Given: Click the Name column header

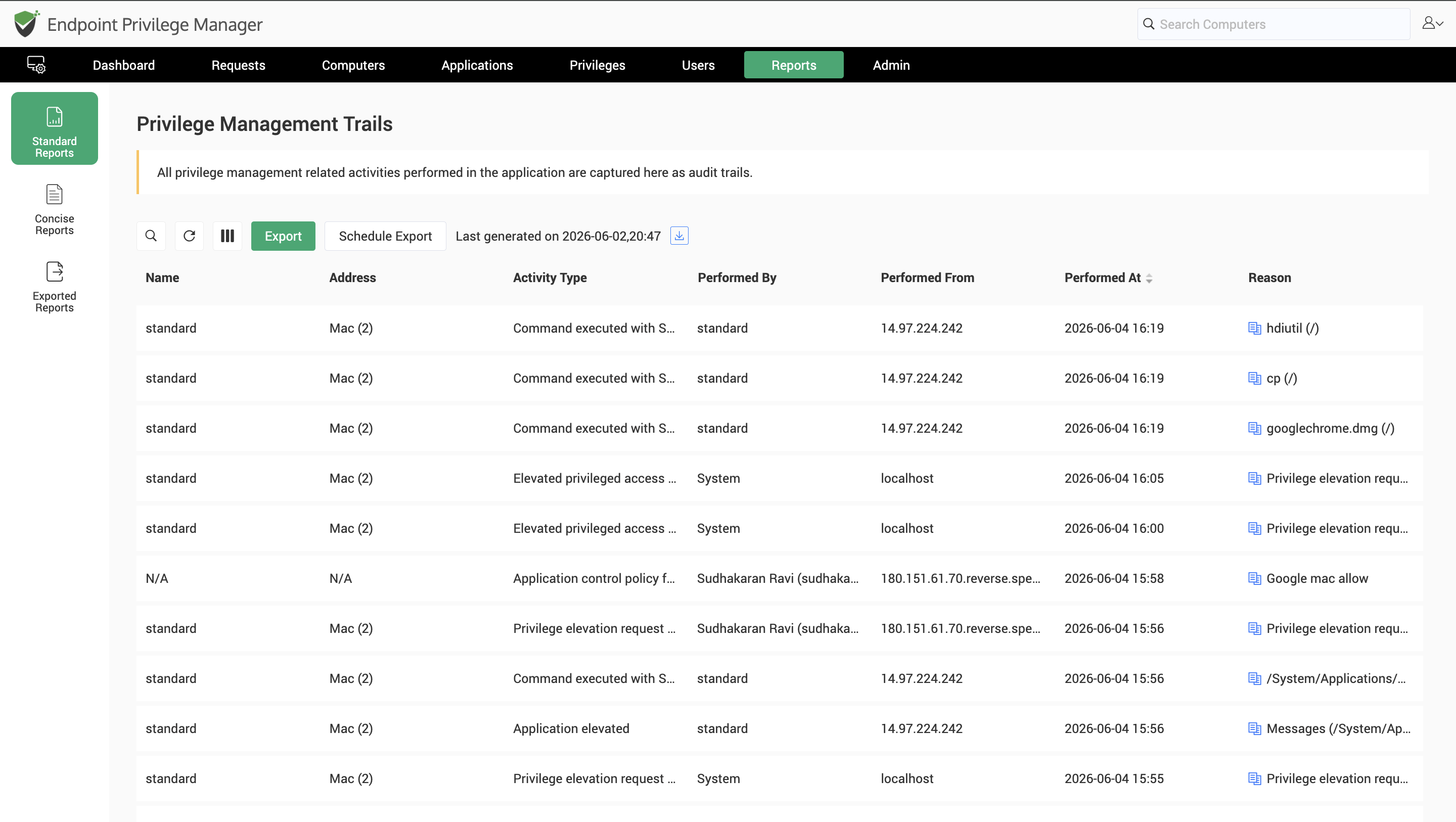Looking at the screenshot, I should (162, 278).
